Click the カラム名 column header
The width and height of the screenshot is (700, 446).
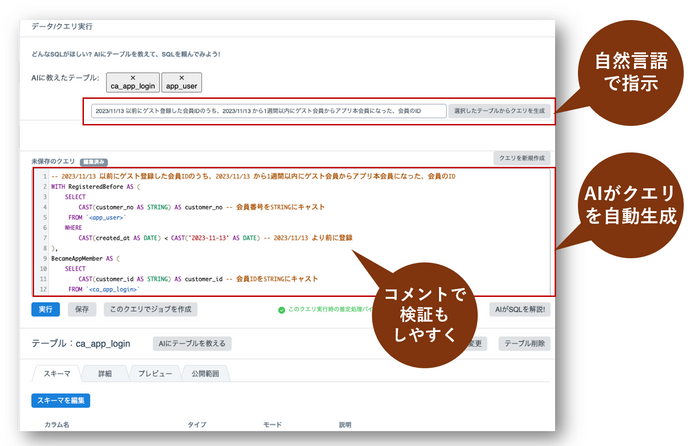[57, 425]
